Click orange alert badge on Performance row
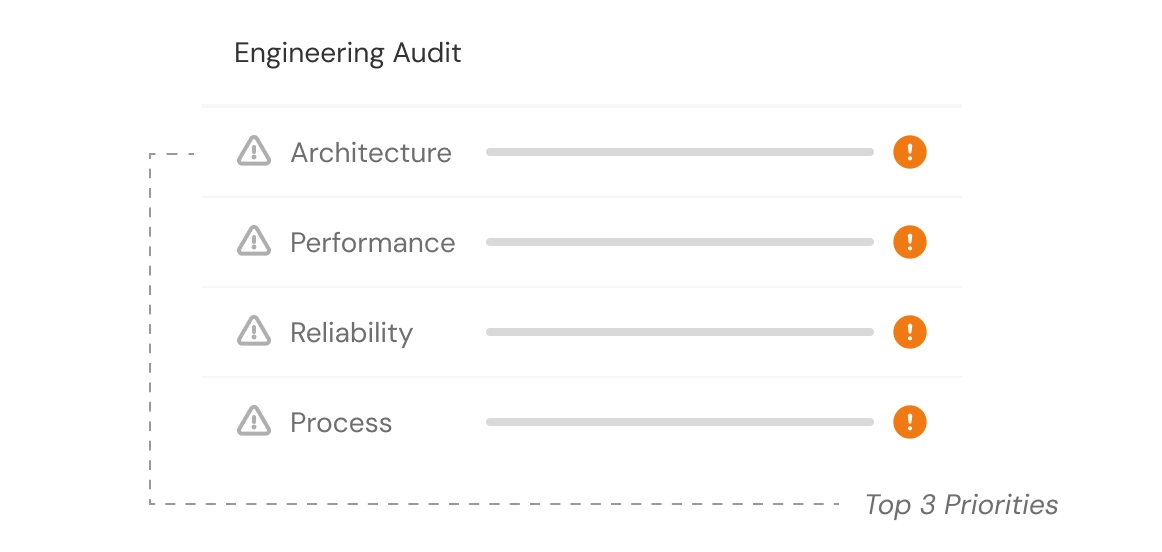 pyautogui.click(x=909, y=242)
